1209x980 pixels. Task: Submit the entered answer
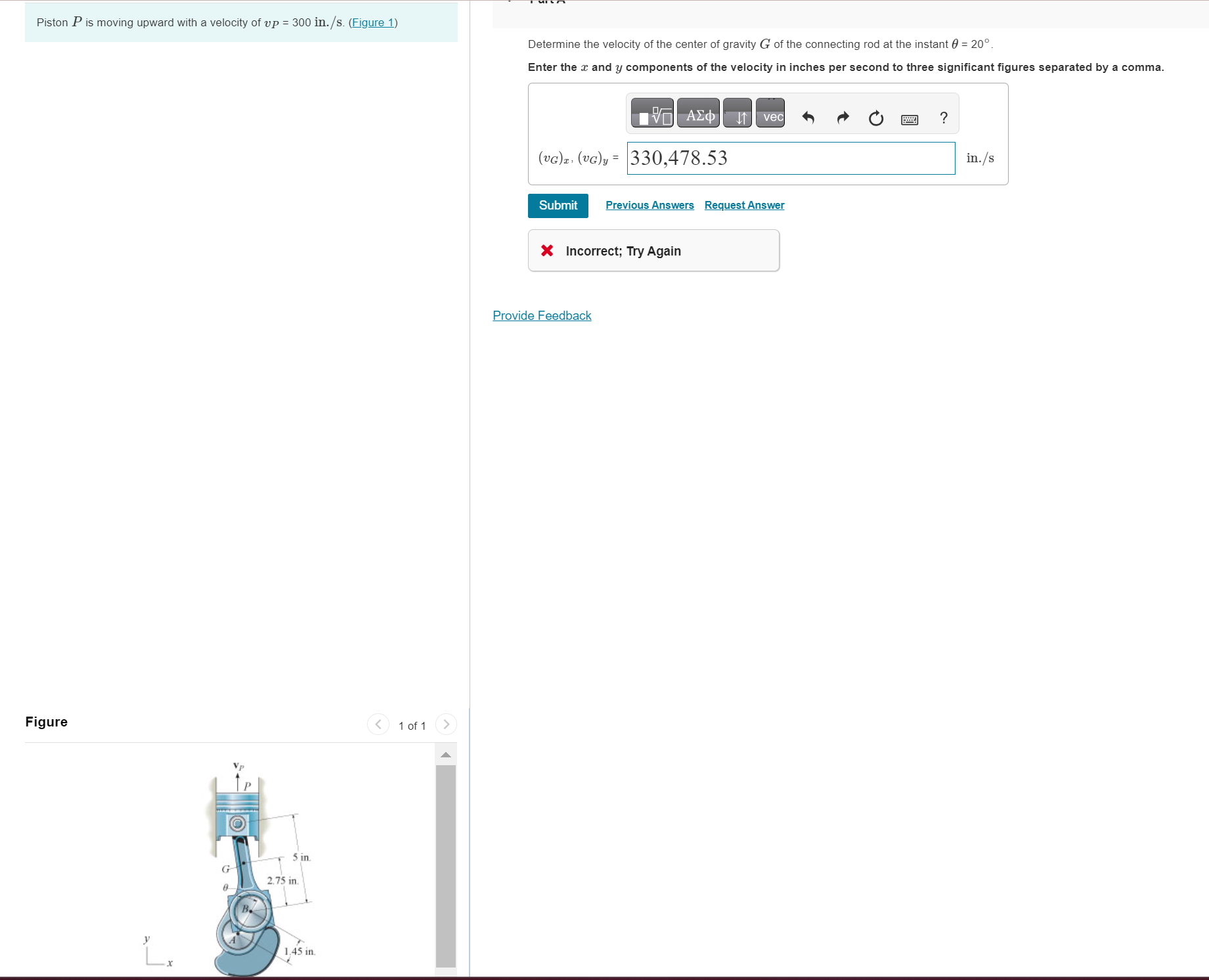tap(558, 205)
